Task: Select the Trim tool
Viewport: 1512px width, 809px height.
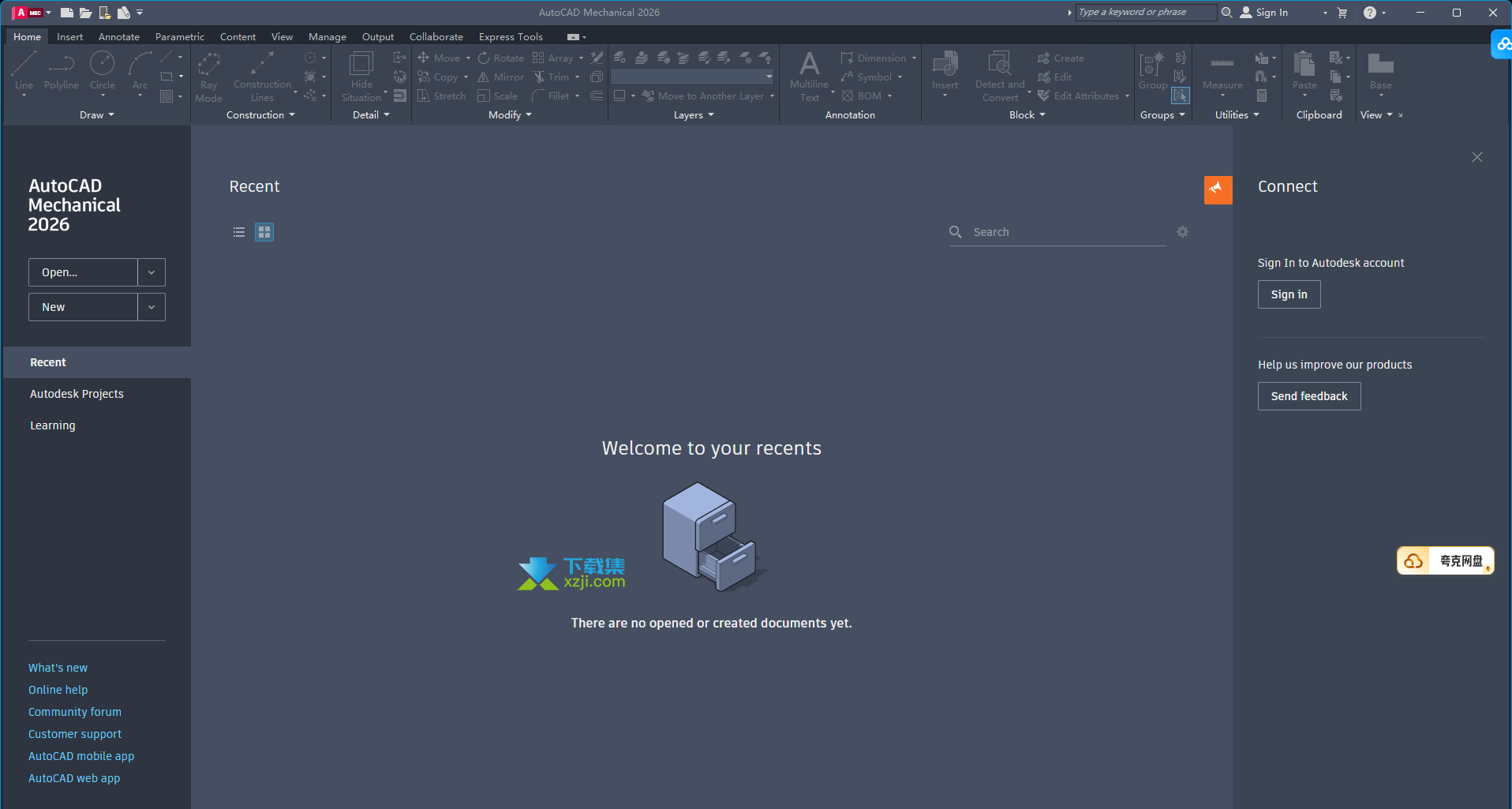Action: [551, 77]
